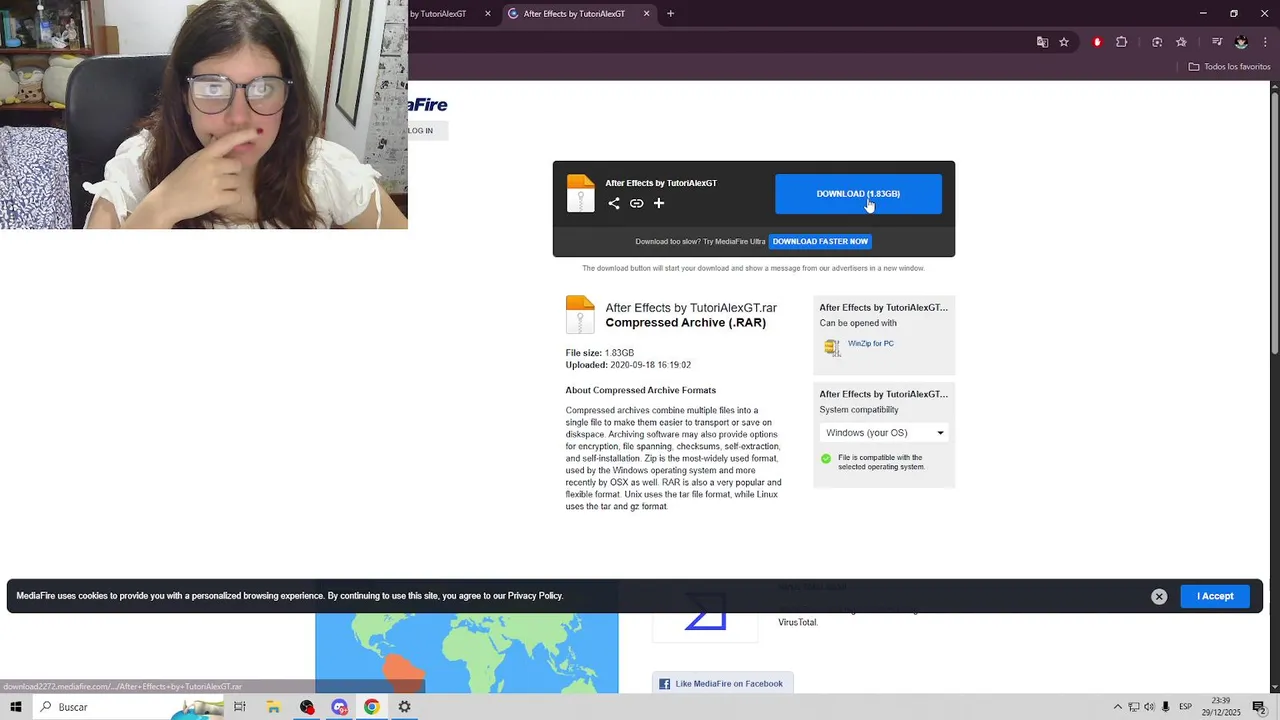Click the WinZip for PC link

[871, 344]
